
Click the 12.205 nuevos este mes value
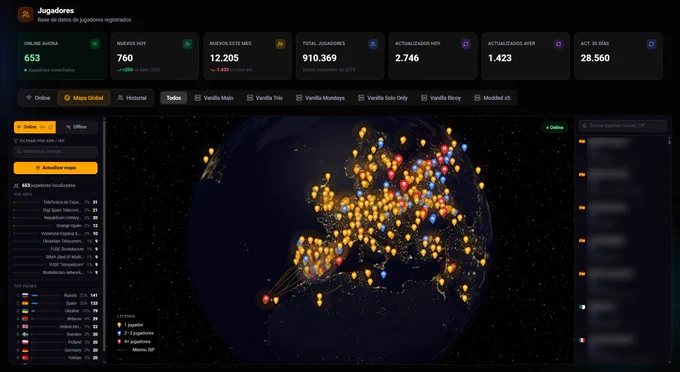click(x=224, y=58)
